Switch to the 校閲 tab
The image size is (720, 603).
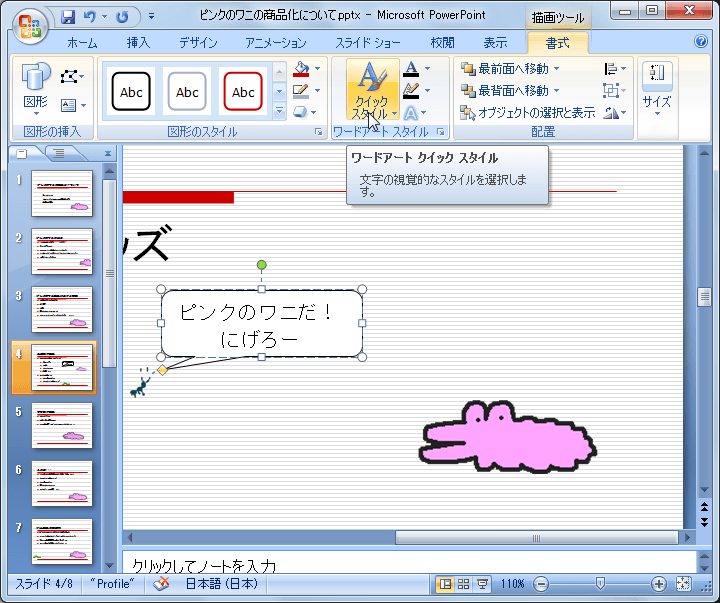443,43
